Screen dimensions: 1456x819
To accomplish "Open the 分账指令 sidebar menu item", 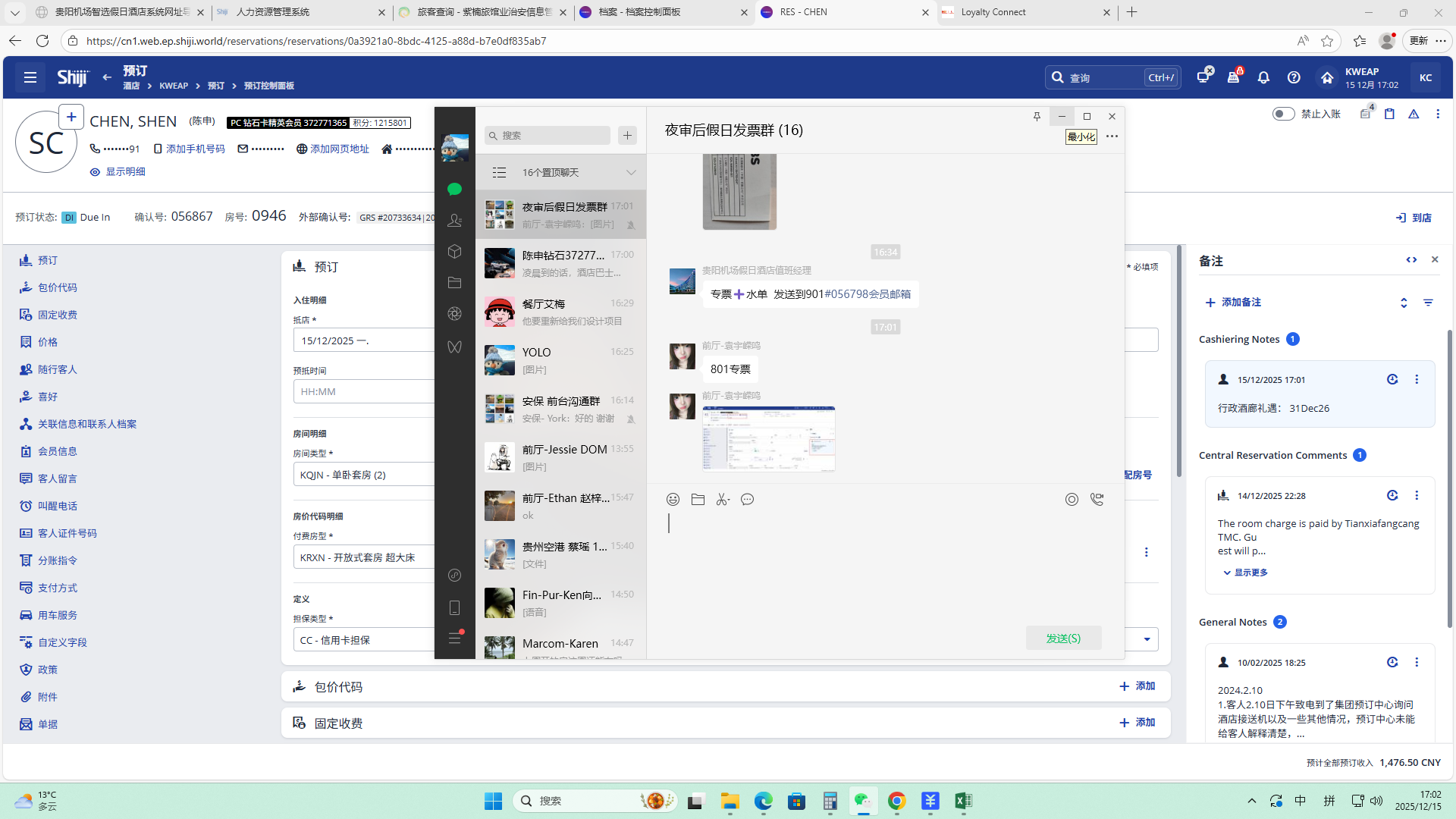I will pyautogui.click(x=58, y=560).
